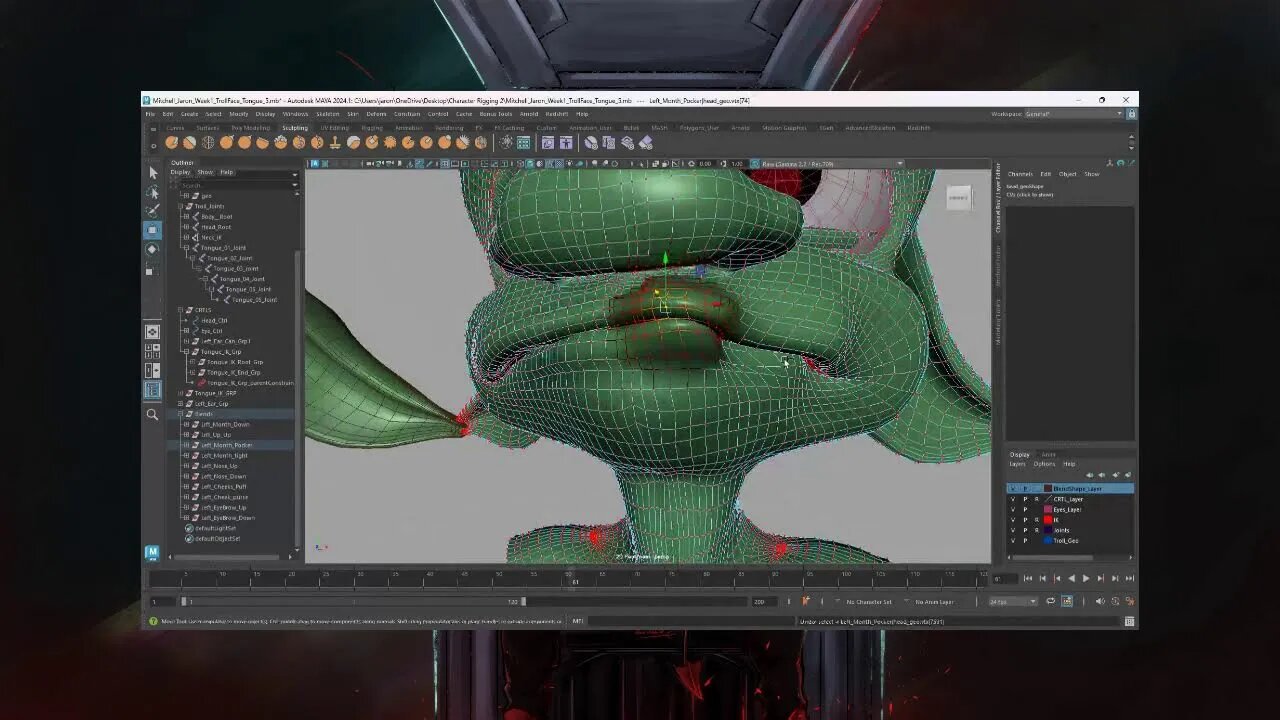This screenshot has height=720, width=1280.
Task: Select the Imprint stamp sculpt tool
Action: click(x=335, y=143)
